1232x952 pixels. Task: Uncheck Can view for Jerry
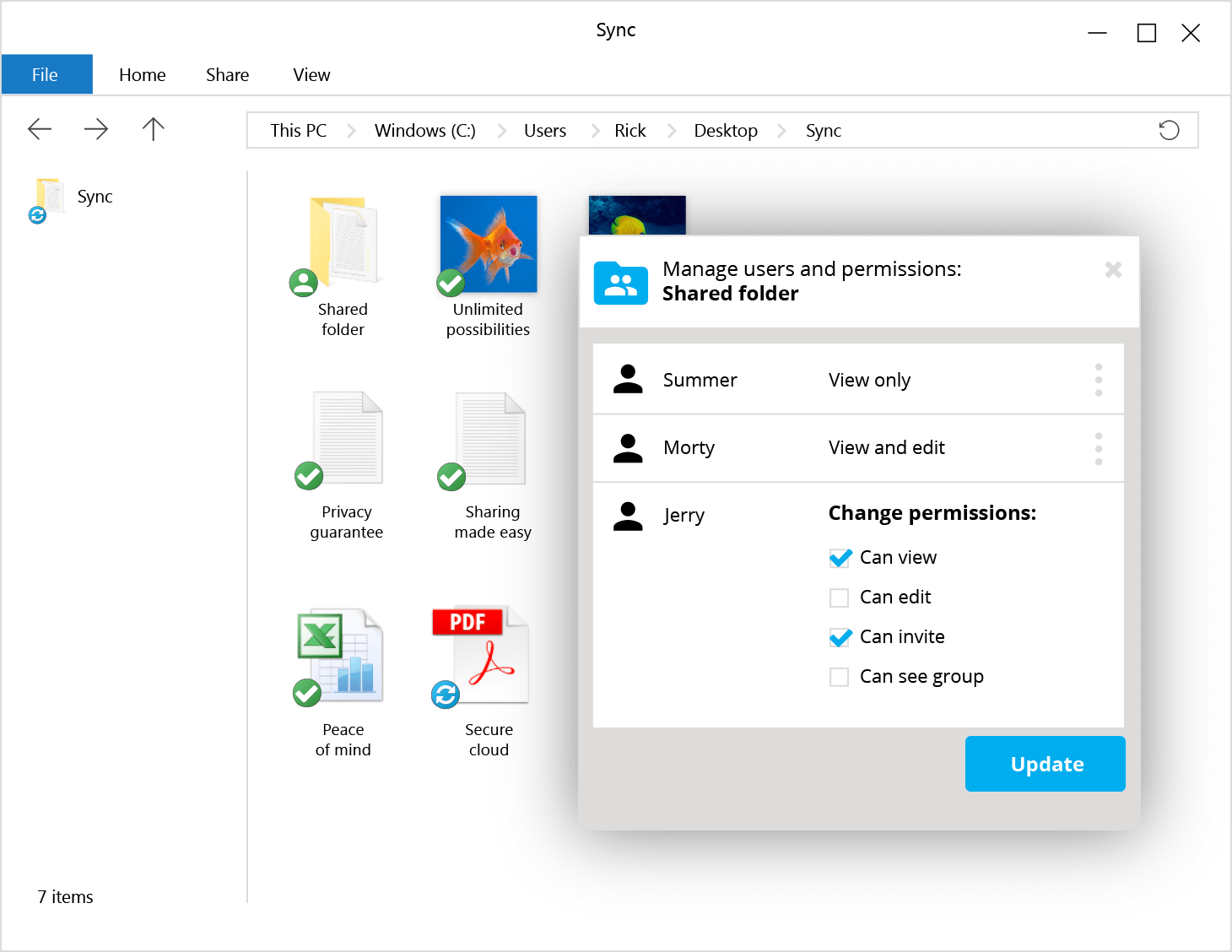coord(840,557)
